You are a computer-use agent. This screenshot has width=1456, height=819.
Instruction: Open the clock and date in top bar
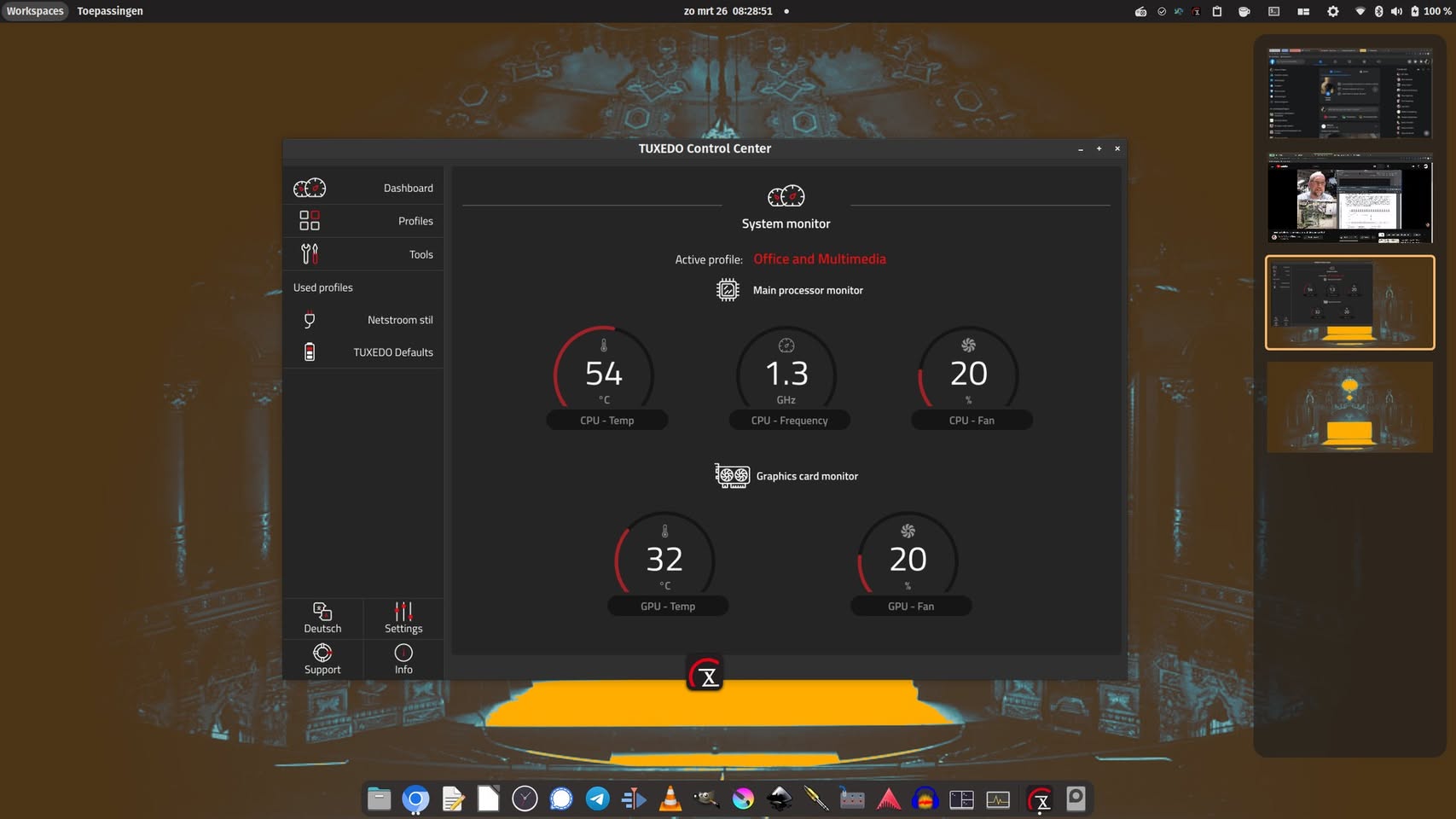click(728, 11)
